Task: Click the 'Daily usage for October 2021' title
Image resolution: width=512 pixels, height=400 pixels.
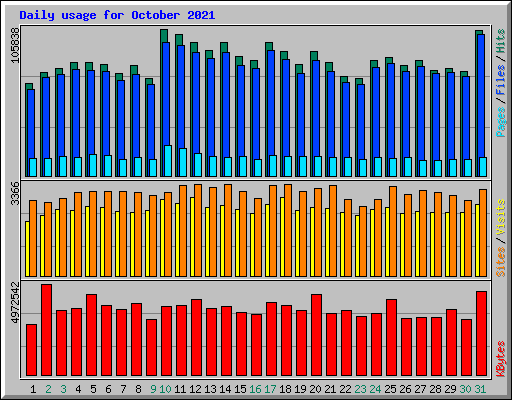Action: click(117, 15)
